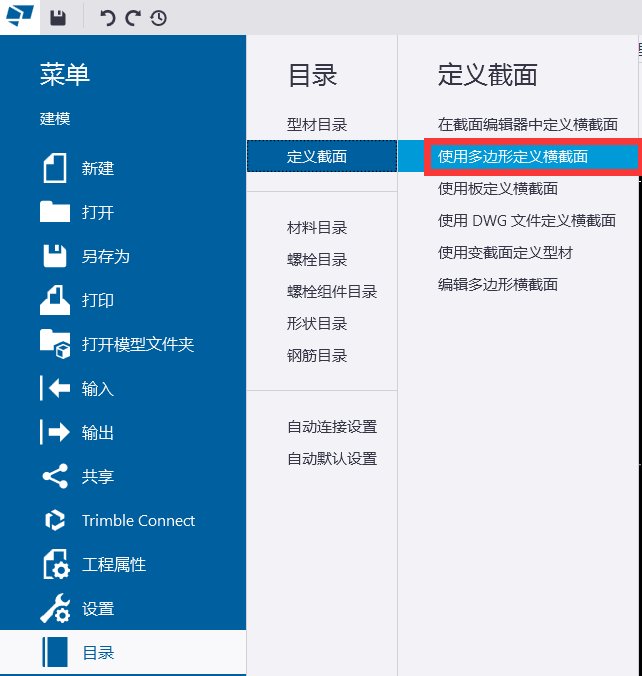Click the 打开 folder icon
The image size is (642, 676).
point(55,212)
